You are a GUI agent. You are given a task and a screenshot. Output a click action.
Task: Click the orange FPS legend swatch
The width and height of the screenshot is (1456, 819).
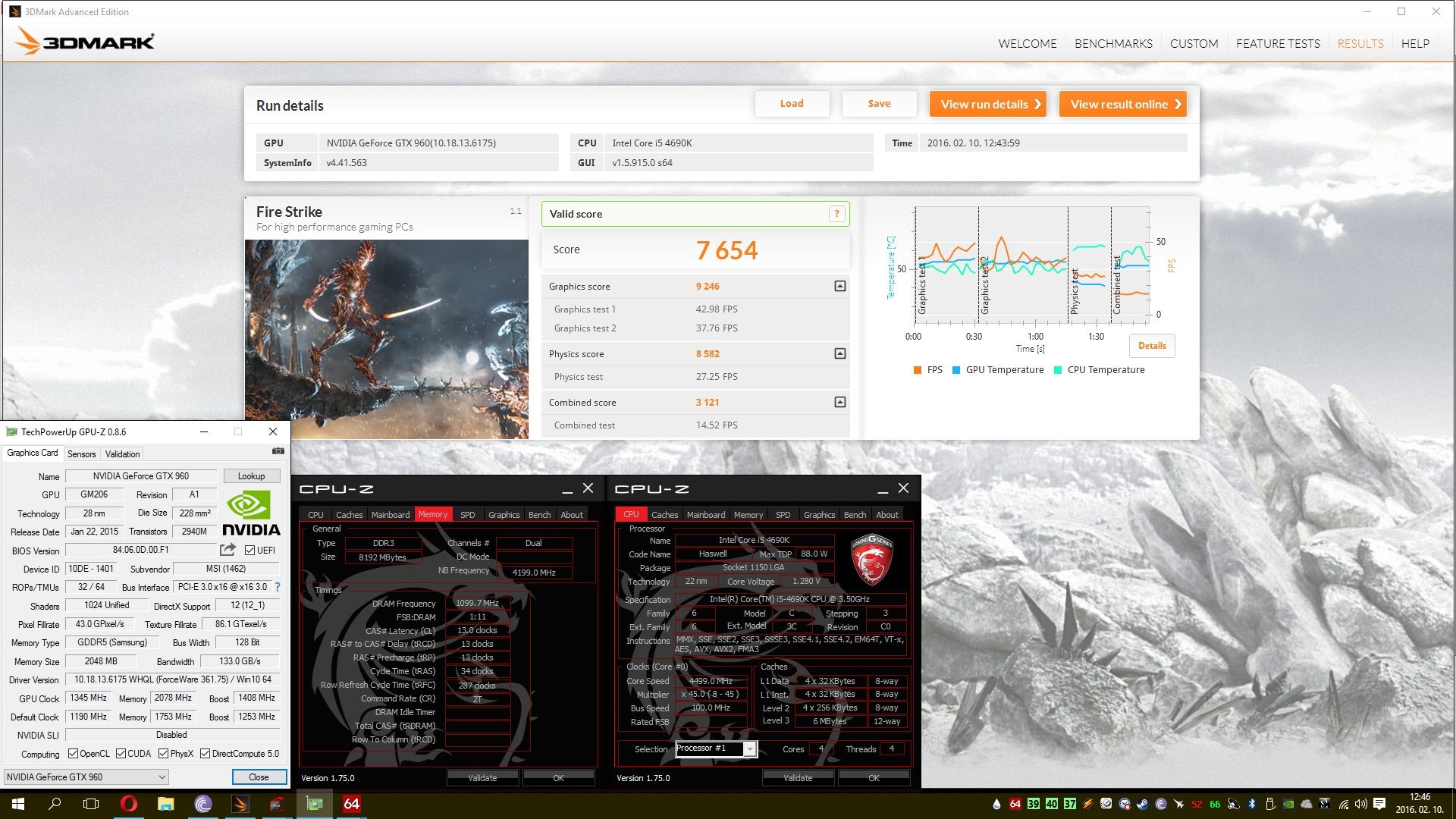pos(918,370)
